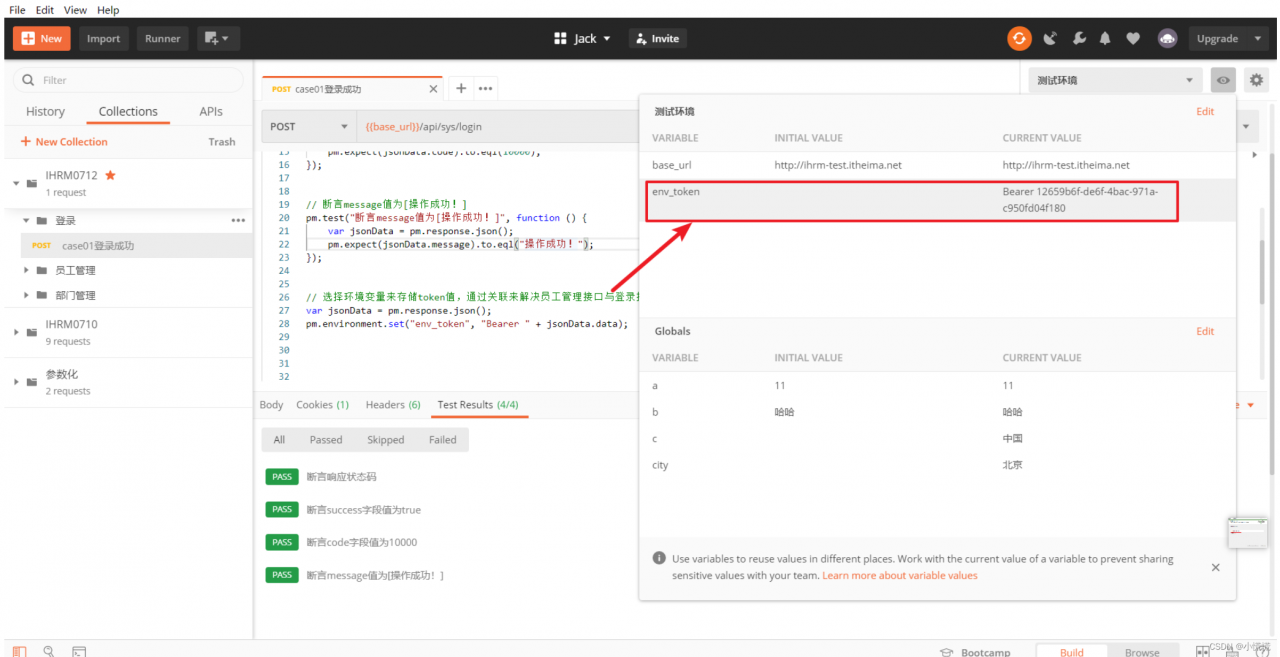Expand the IHRM0712 collection
1280x657 pixels.
coord(16,183)
